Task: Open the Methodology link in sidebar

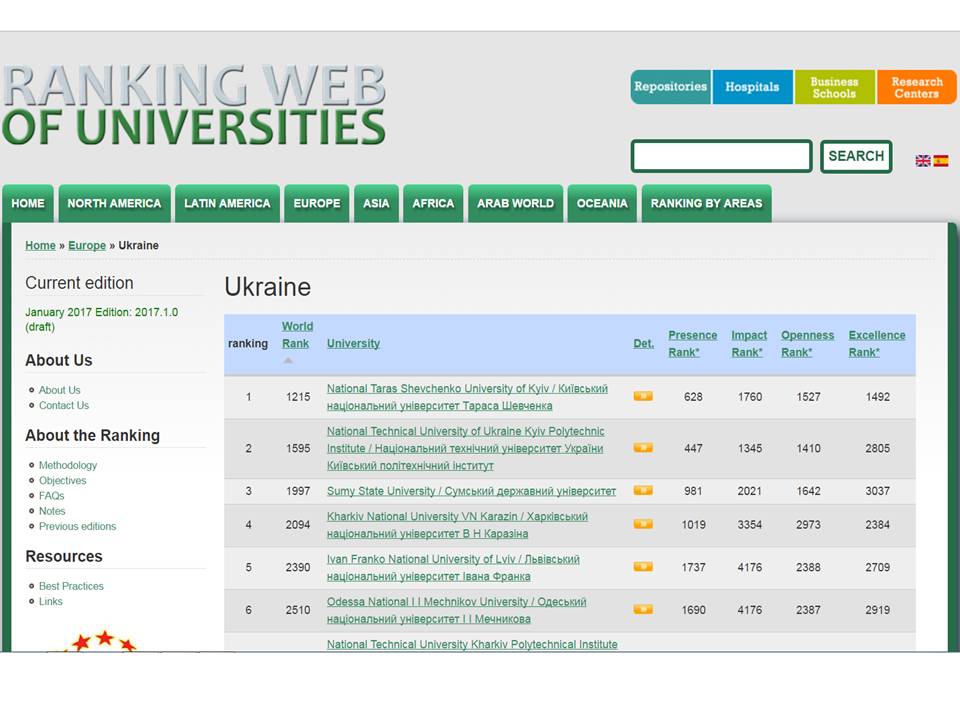Action: pyautogui.click(x=68, y=465)
